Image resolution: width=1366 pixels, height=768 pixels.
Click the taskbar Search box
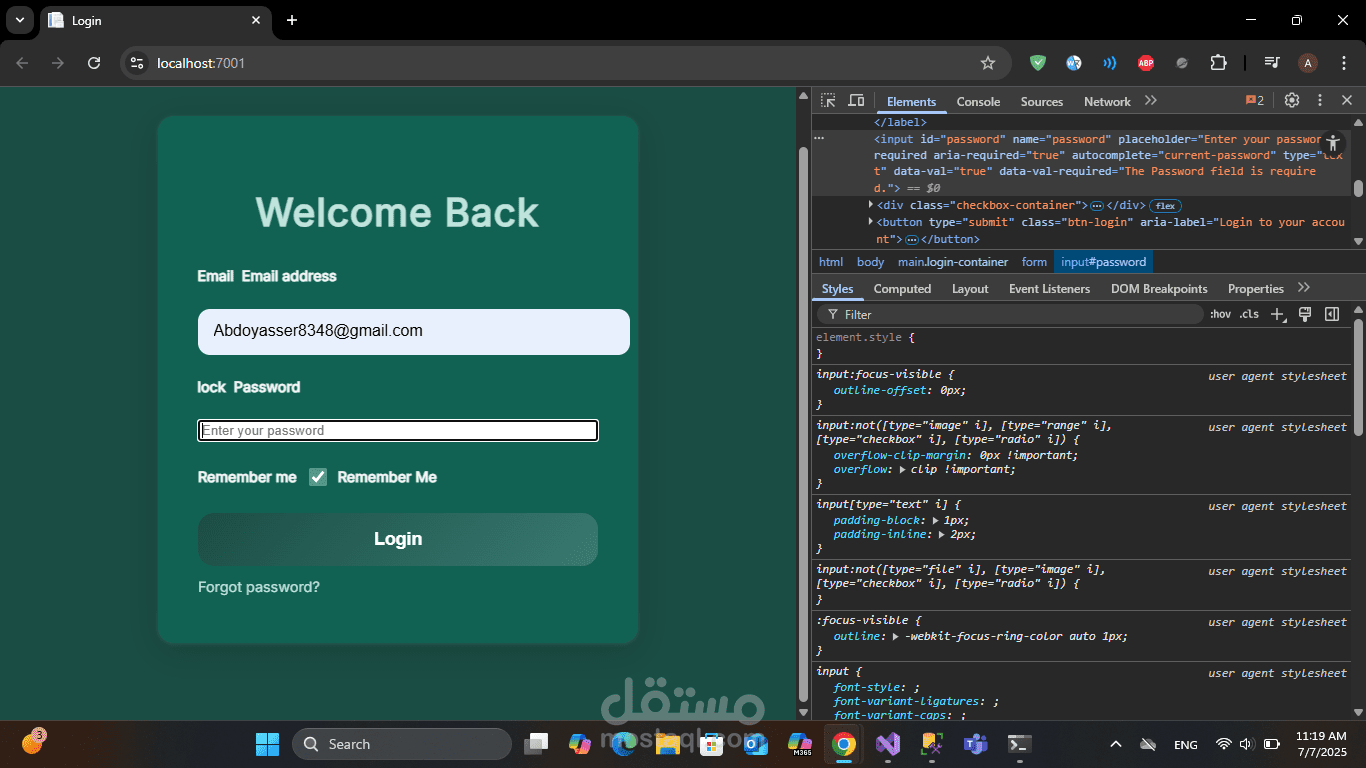coord(402,744)
